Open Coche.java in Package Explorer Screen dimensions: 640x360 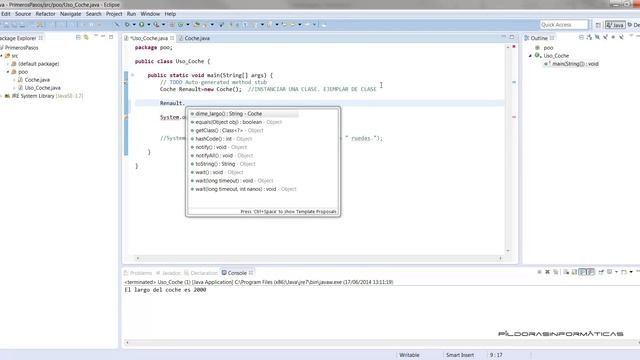click(33, 80)
